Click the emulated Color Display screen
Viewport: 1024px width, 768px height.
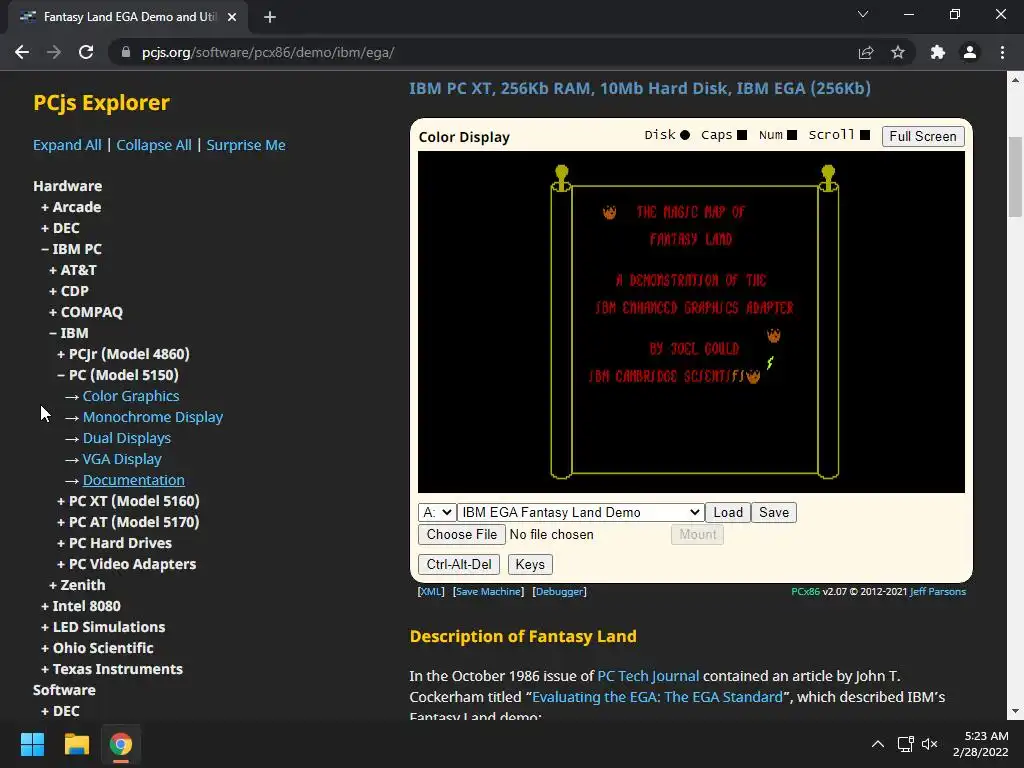pyautogui.click(x=691, y=322)
